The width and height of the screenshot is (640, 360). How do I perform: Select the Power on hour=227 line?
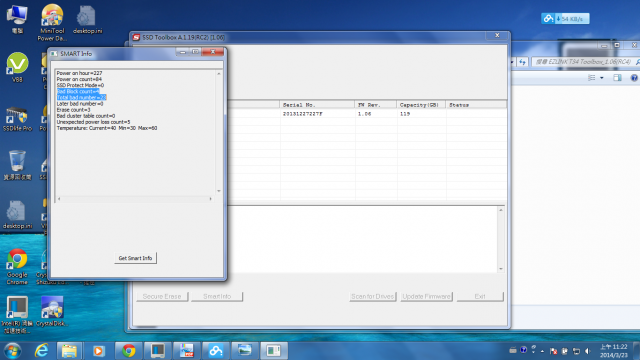pos(79,73)
